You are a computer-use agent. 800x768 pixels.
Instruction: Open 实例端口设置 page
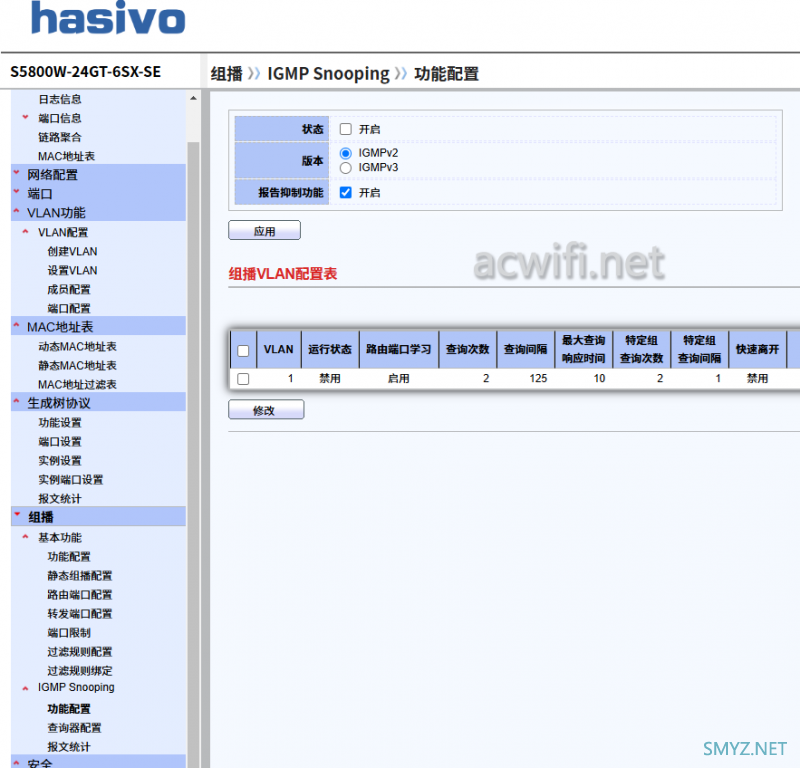click(x=70, y=480)
